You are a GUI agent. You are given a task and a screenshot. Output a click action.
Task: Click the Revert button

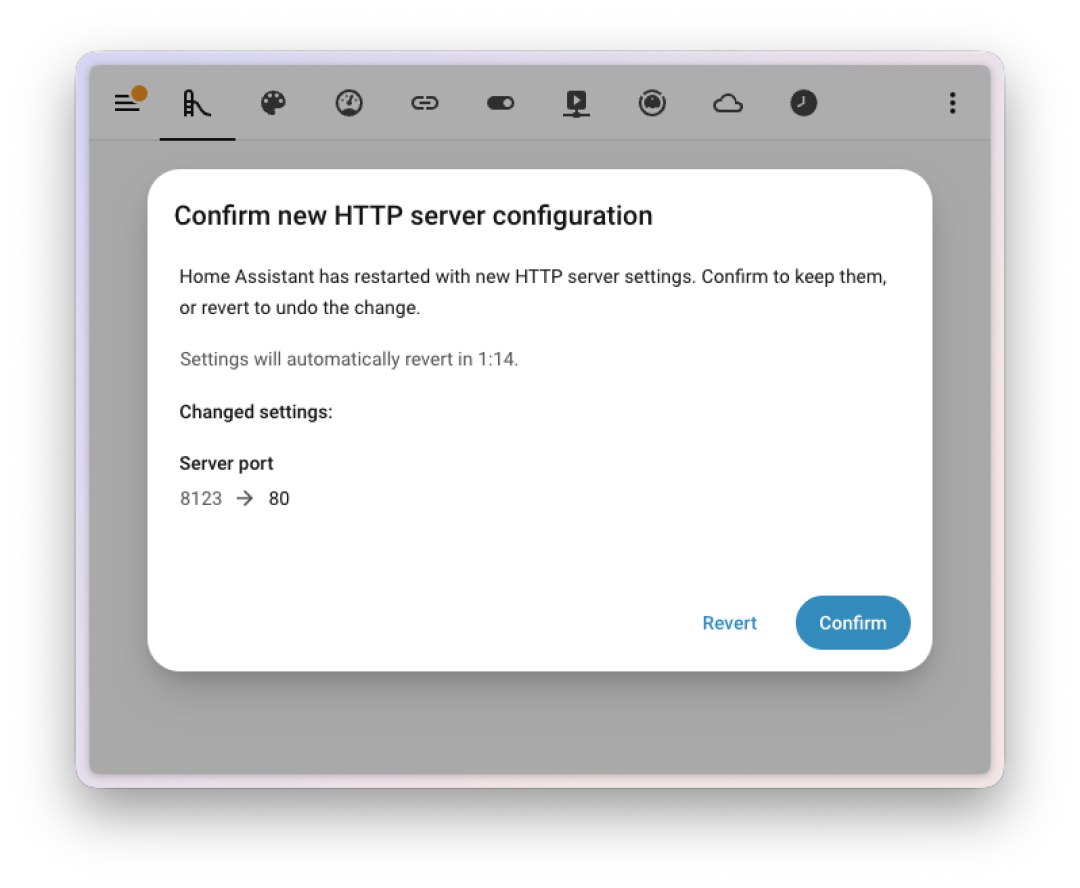(x=729, y=623)
